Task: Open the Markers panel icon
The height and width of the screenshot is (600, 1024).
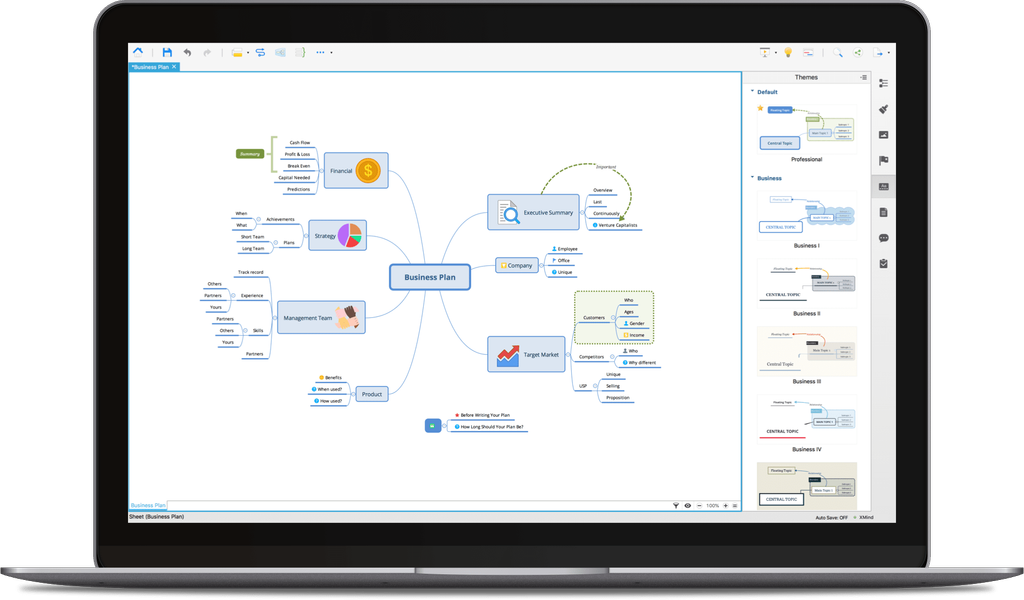Action: tap(884, 160)
